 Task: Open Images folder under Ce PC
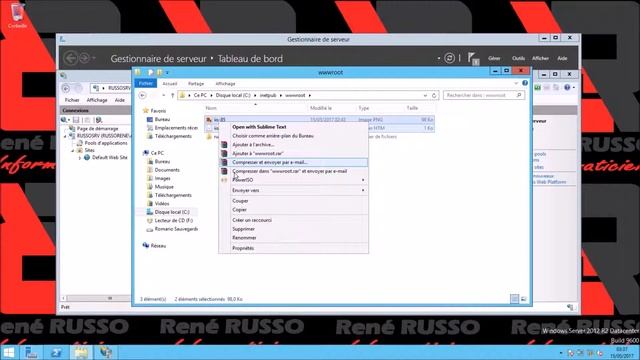pyautogui.click(x=162, y=178)
